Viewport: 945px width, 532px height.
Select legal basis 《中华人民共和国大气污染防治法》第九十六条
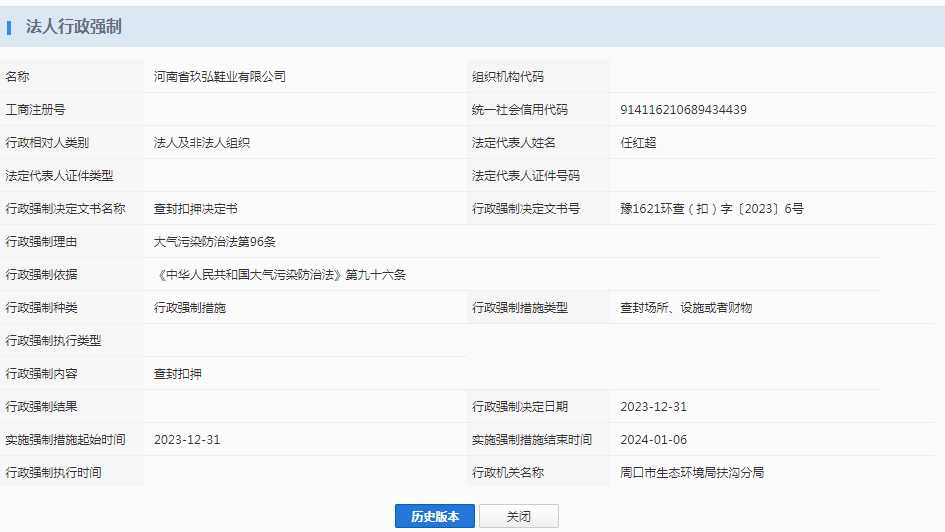coord(280,275)
